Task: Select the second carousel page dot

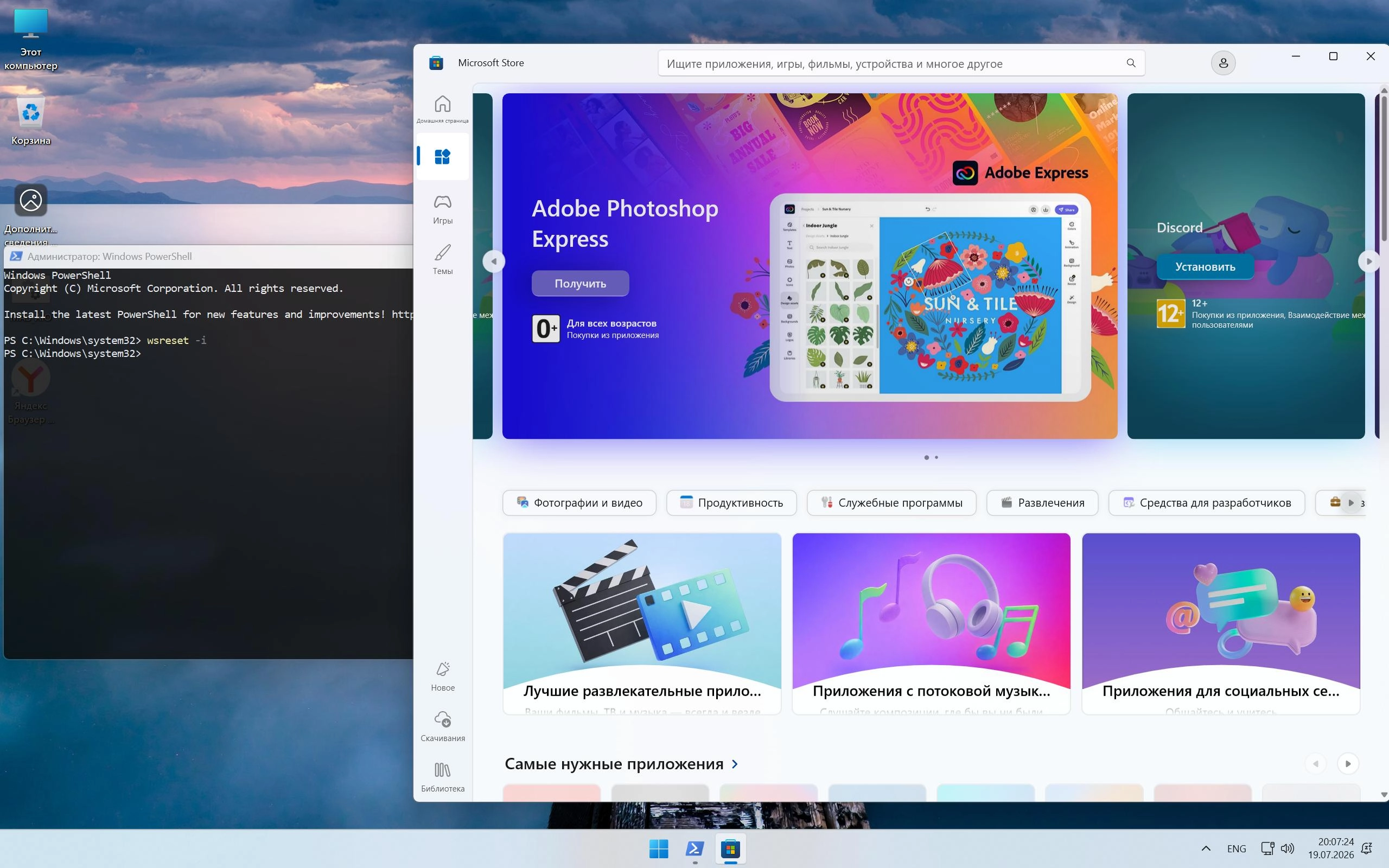Action: pyautogui.click(x=936, y=457)
